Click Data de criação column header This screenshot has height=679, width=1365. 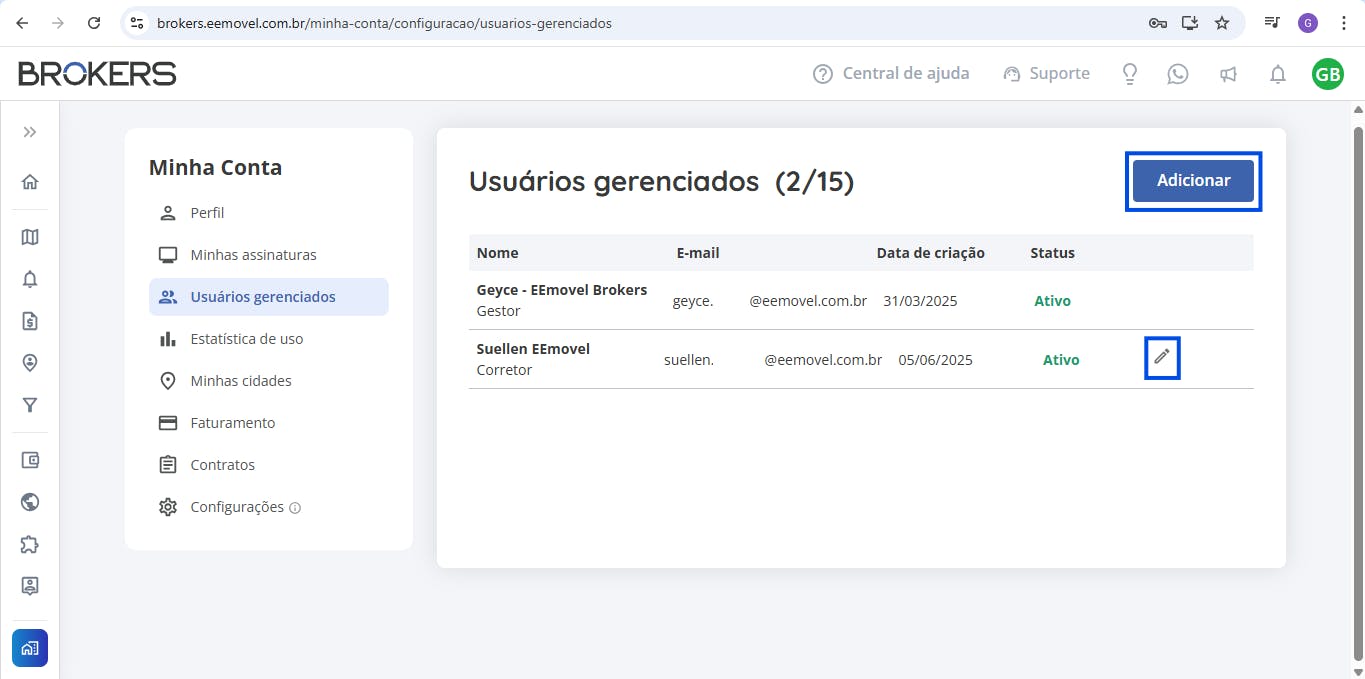tap(931, 253)
